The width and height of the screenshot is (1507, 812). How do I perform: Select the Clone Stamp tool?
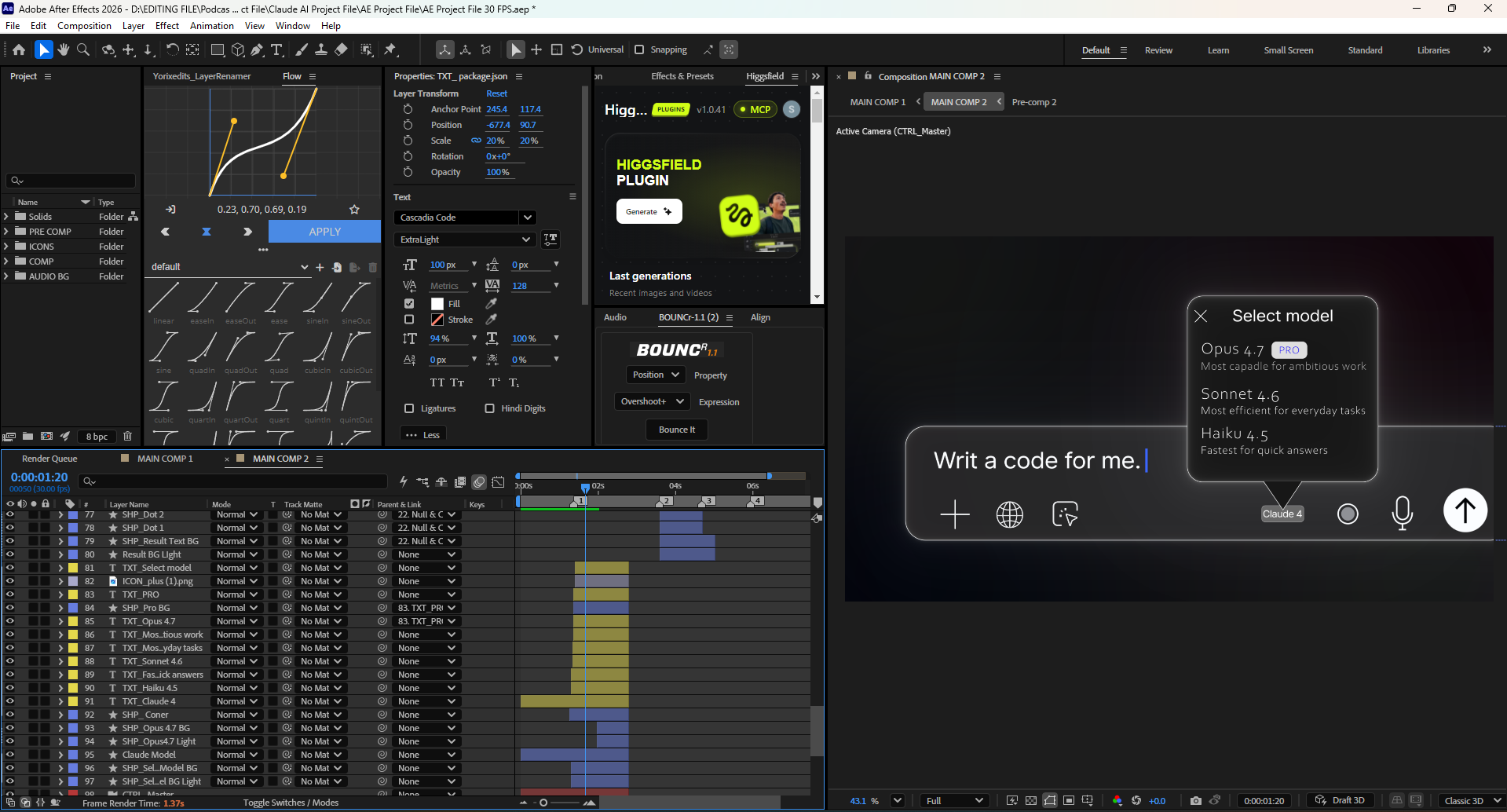click(x=321, y=49)
